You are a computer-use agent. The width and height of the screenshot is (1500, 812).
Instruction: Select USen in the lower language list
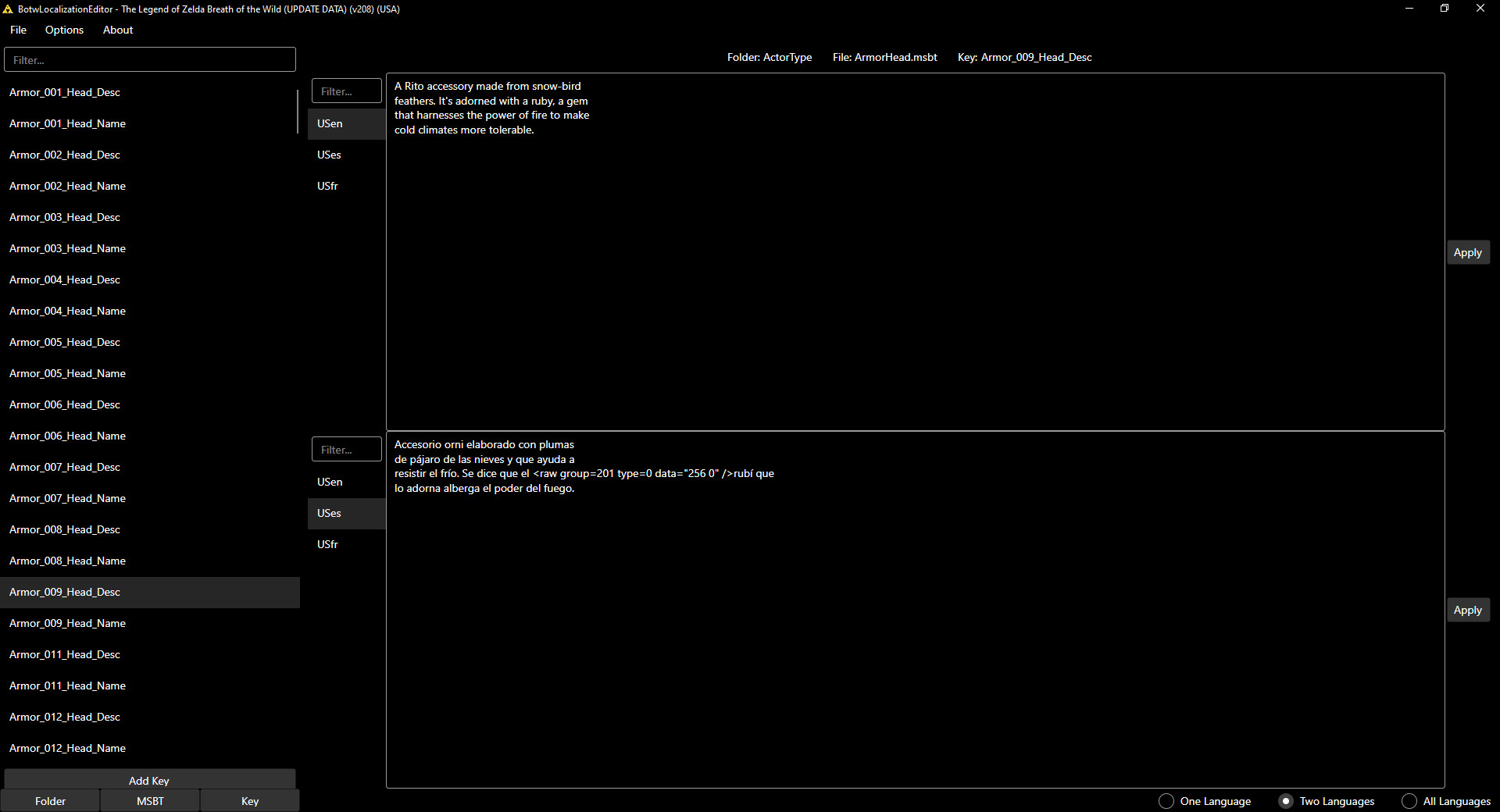[x=347, y=482]
